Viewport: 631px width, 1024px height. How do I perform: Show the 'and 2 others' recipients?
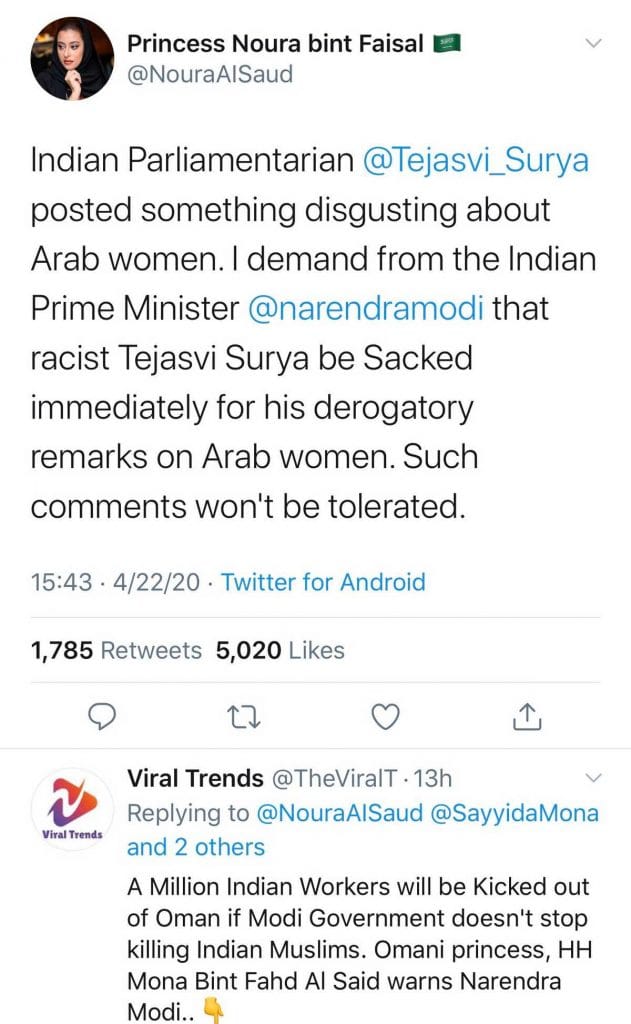click(196, 847)
